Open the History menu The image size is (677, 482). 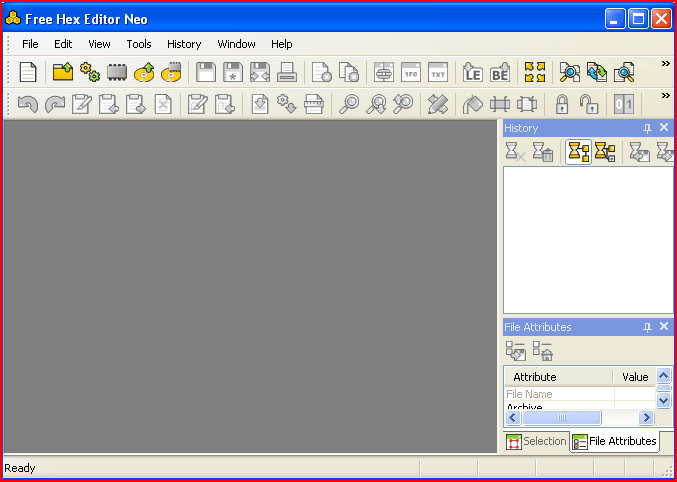pos(184,44)
